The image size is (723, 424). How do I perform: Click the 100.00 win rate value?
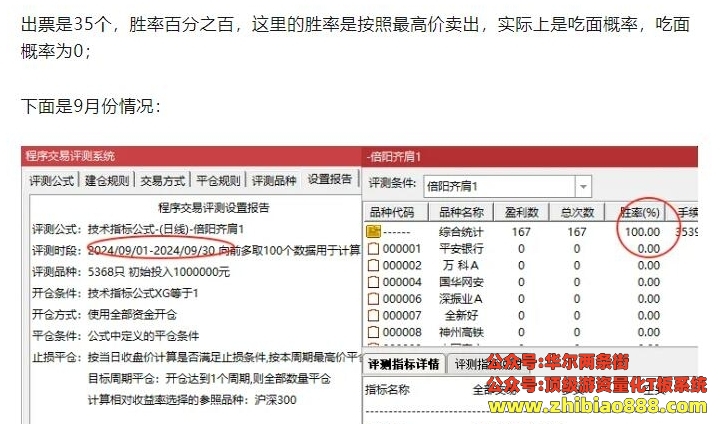pyautogui.click(x=642, y=232)
